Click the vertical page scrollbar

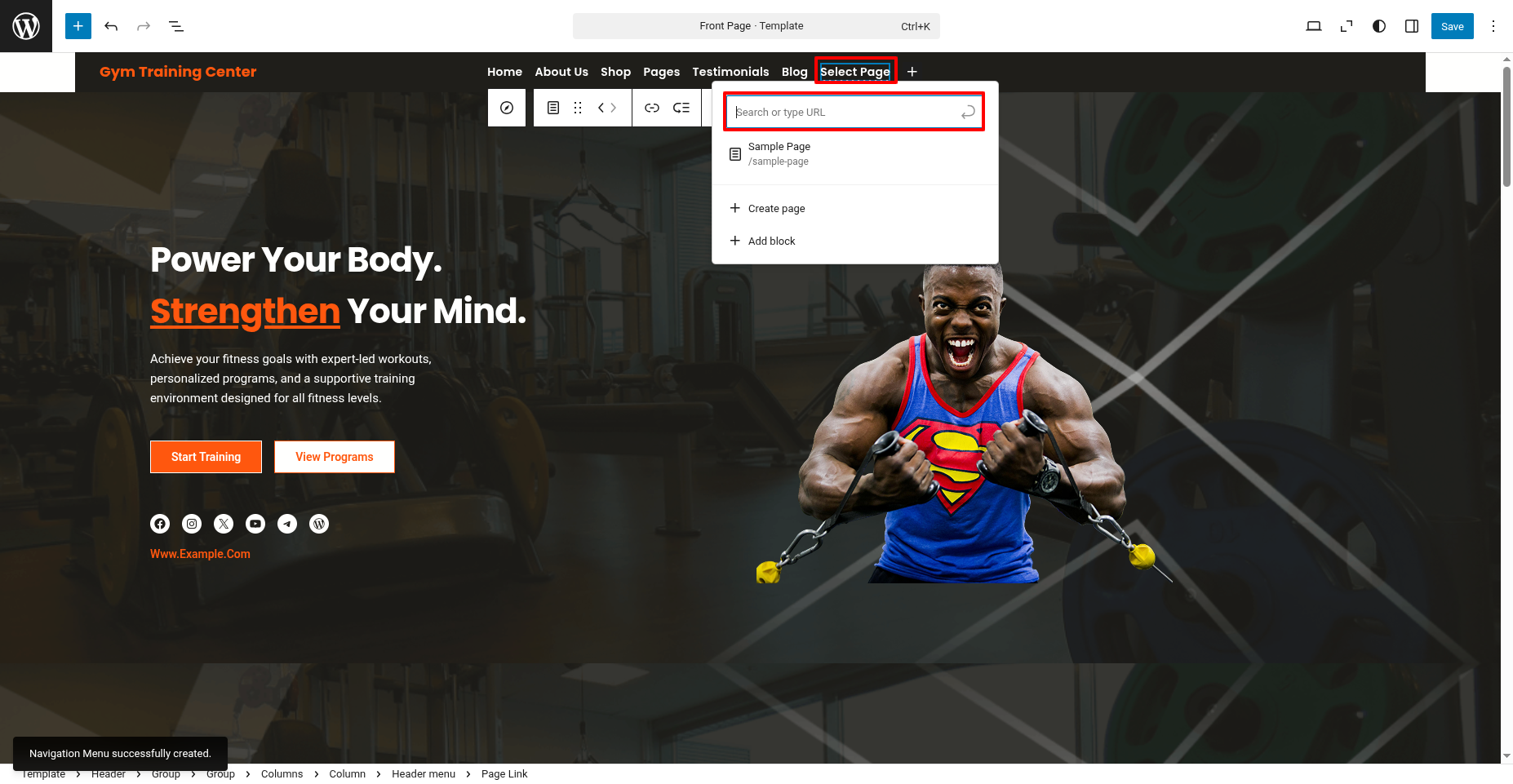tap(1506, 126)
